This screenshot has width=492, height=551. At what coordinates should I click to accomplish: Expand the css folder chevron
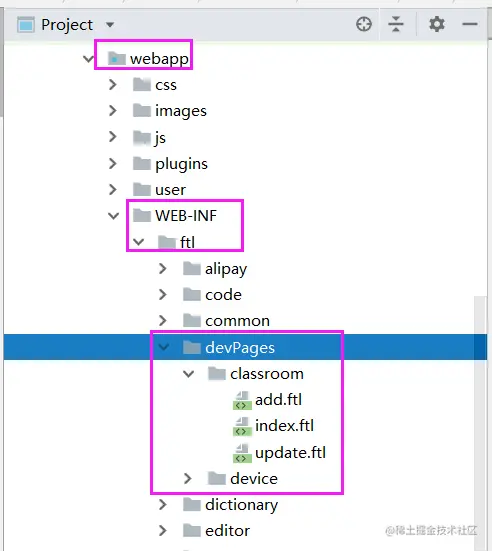[112, 85]
